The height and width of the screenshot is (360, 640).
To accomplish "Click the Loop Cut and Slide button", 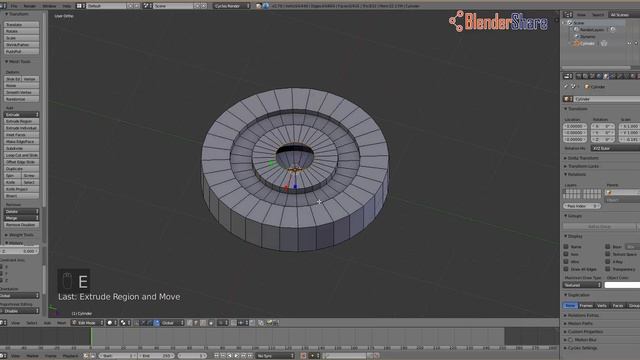I will pyautogui.click(x=21, y=155).
